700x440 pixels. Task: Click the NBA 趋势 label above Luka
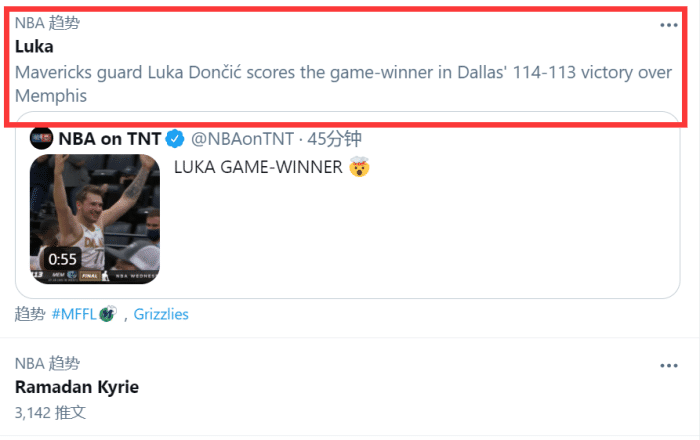[47, 22]
